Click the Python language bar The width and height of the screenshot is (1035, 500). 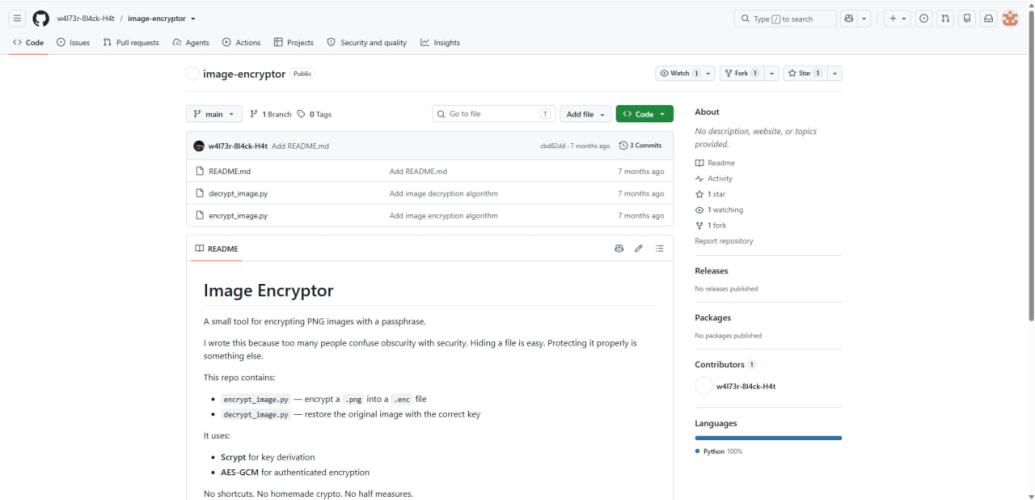click(768, 437)
